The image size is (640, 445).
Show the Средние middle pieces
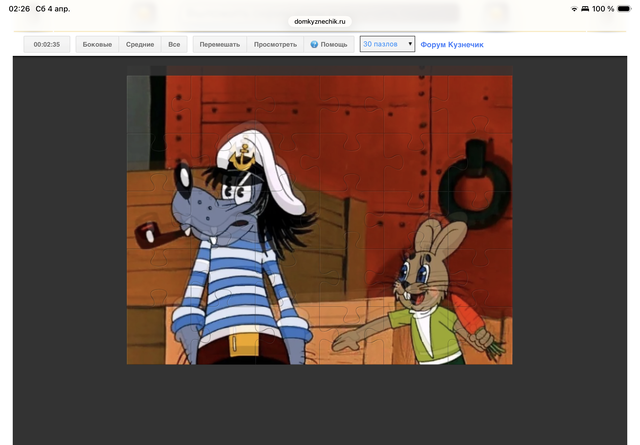pyautogui.click(x=140, y=45)
